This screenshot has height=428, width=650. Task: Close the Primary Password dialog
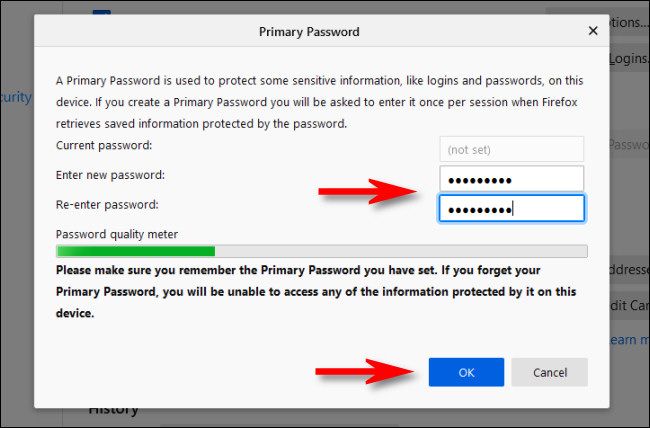(593, 31)
